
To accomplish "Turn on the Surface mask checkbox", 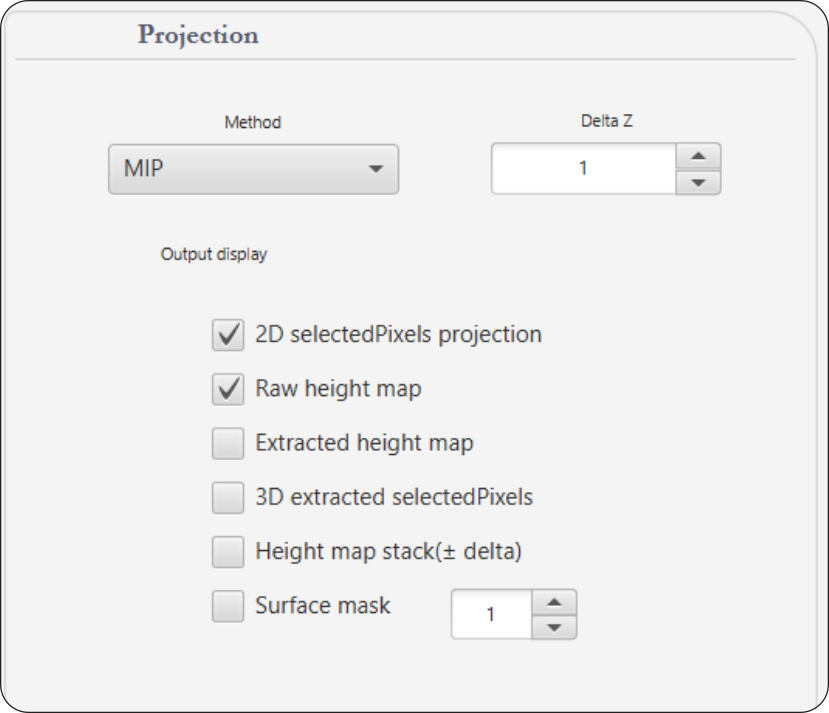I will coord(228,606).
